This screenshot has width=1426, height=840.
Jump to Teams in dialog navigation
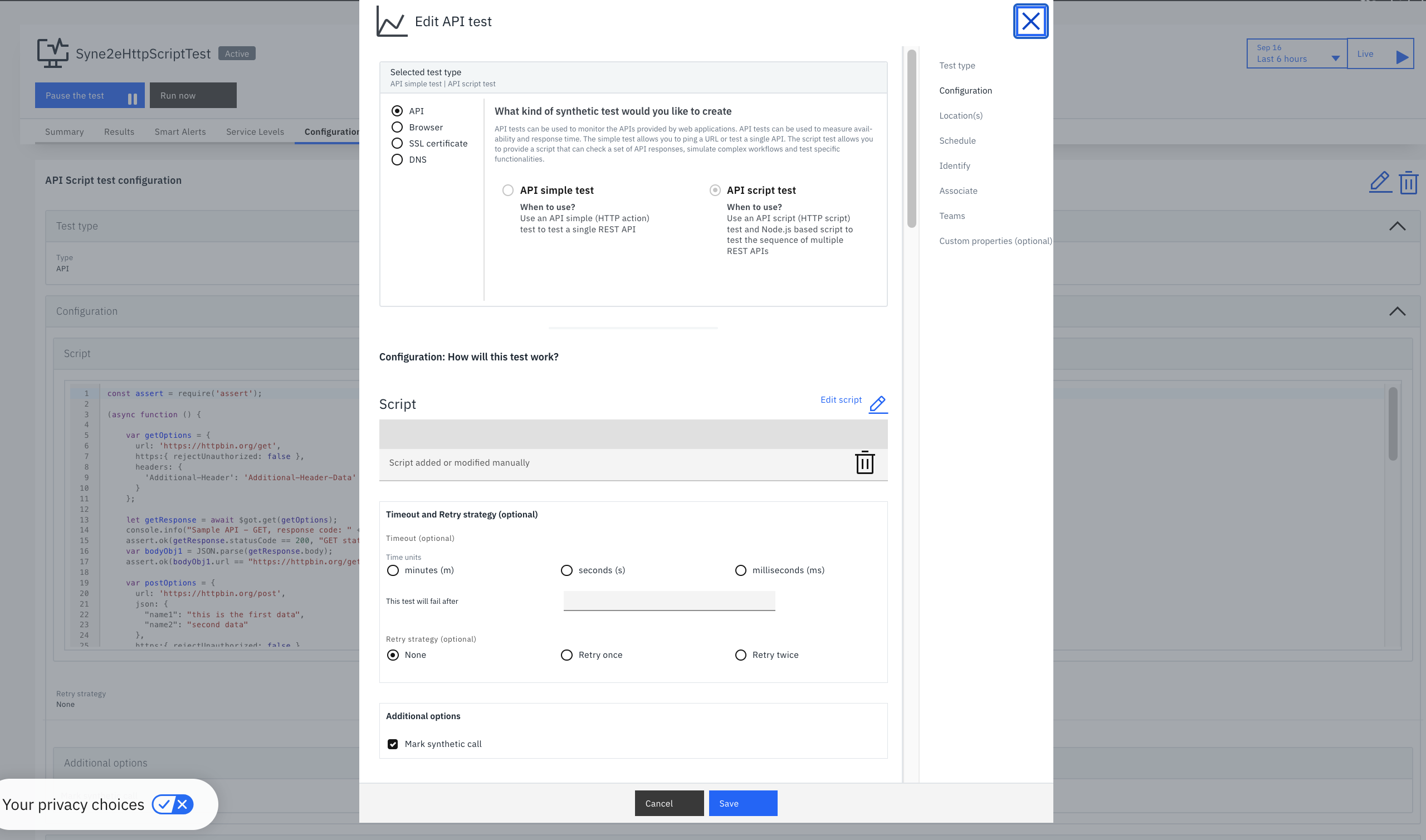click(x=952, y=216)
